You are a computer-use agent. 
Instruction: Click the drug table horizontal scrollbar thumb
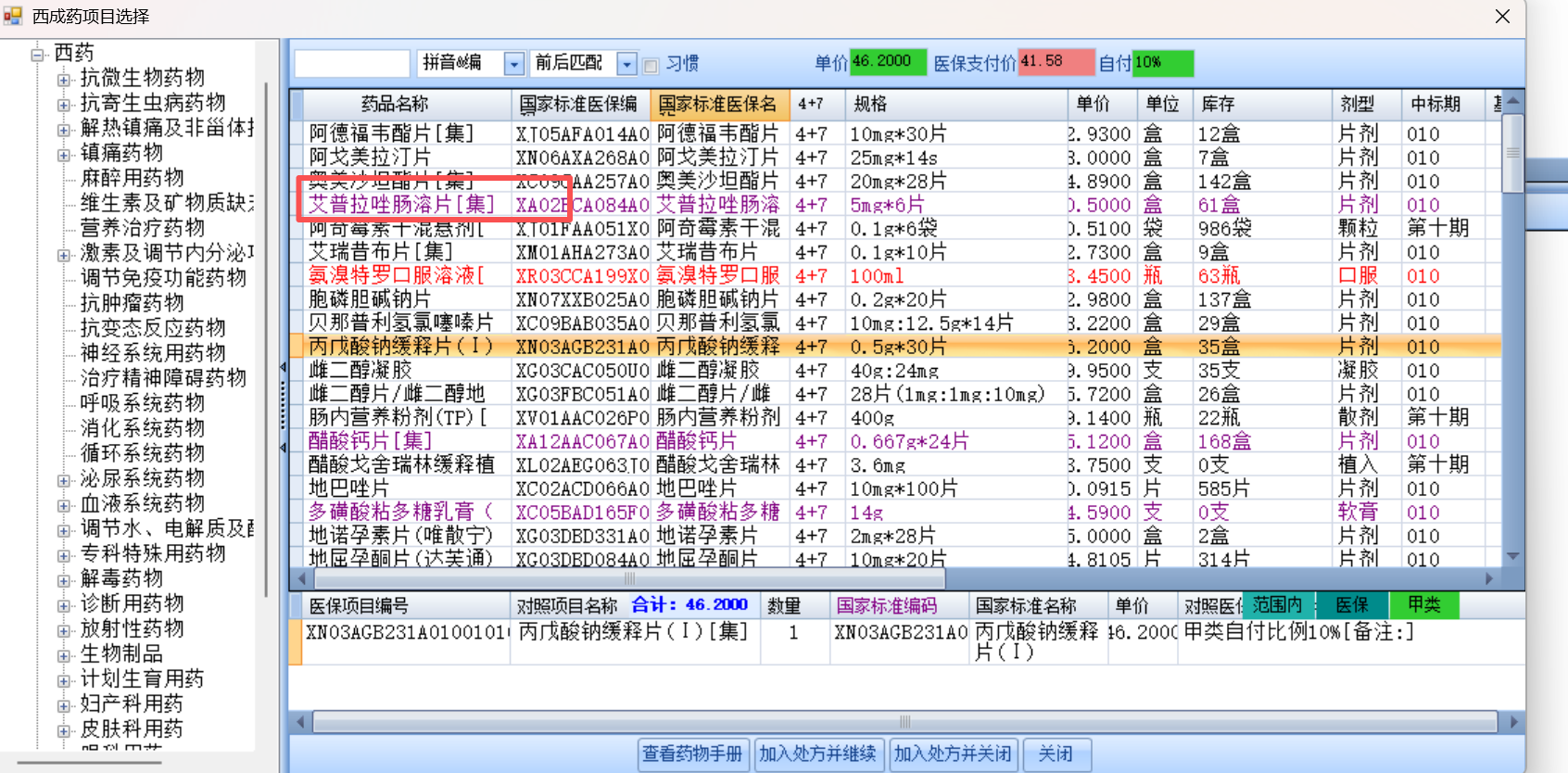pos(628,578)
